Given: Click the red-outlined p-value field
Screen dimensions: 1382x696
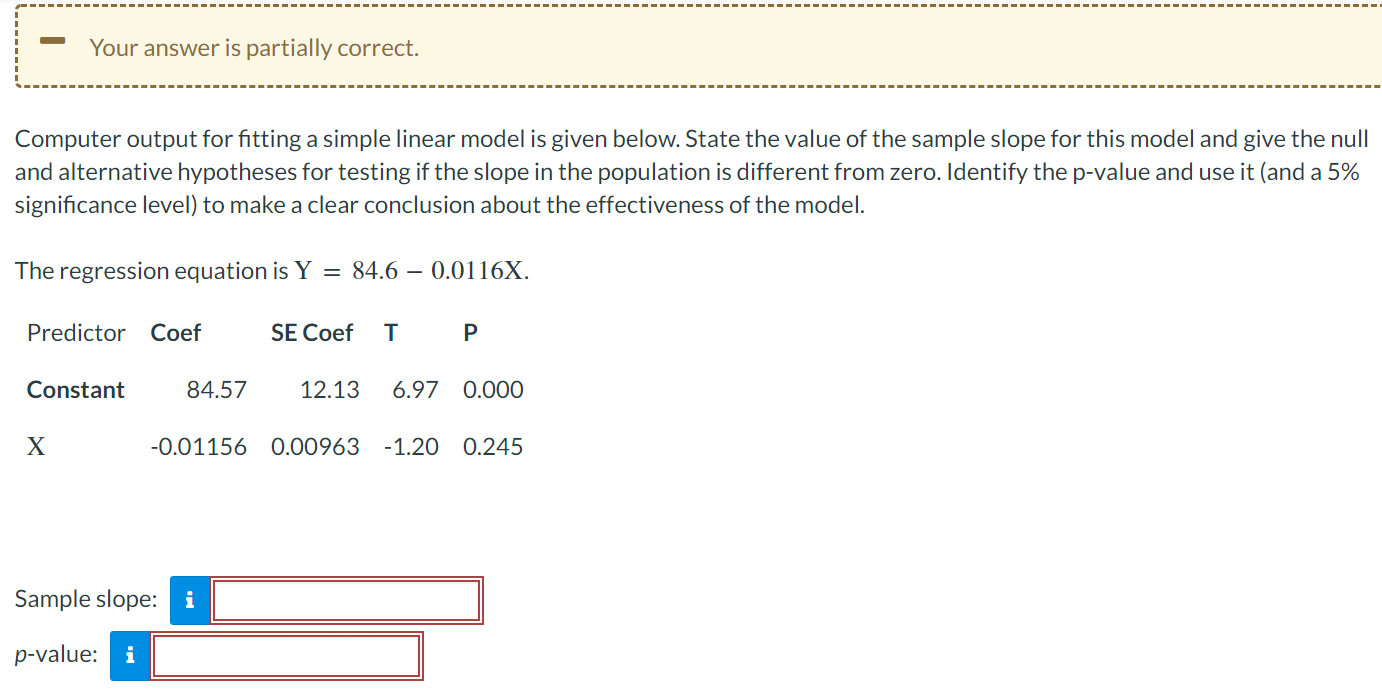Looking at the screenshot, I should (287, 656).
